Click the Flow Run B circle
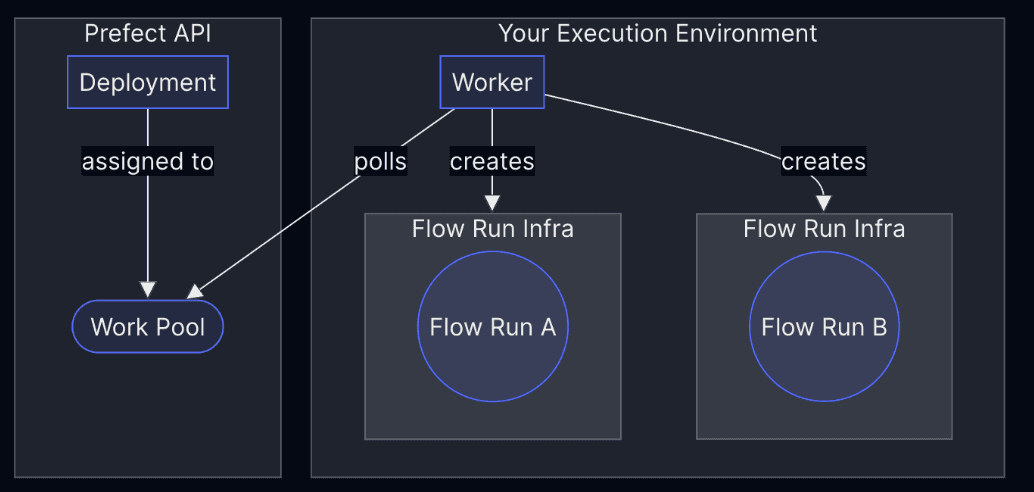1034x492 pixels. tap(824, 326)
